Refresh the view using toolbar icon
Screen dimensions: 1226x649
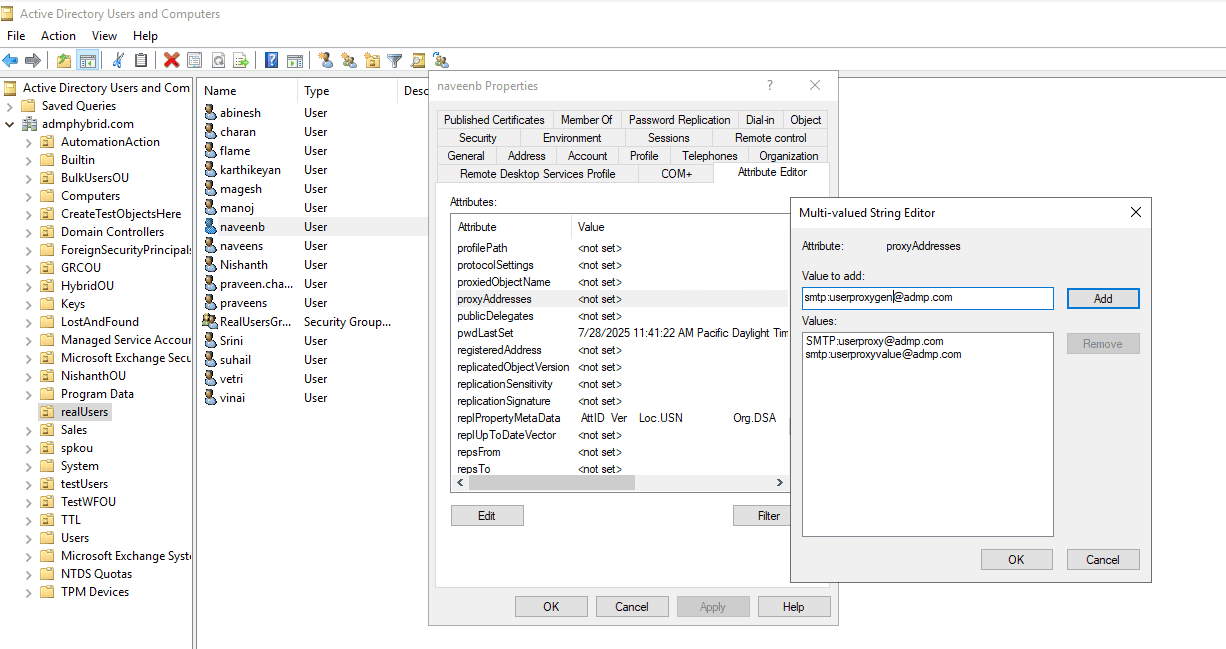click(218, 60)
